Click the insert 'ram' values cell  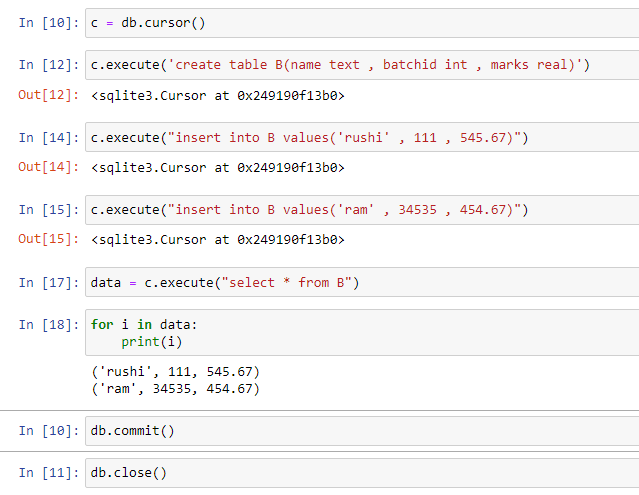pyautogui.click(x=362, y=209)
